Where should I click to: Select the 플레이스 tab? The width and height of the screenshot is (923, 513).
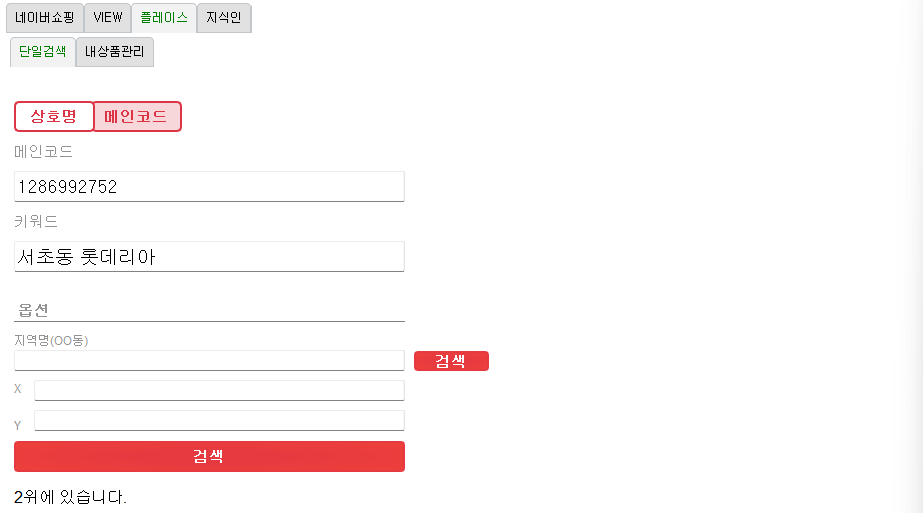pos(164,18)
